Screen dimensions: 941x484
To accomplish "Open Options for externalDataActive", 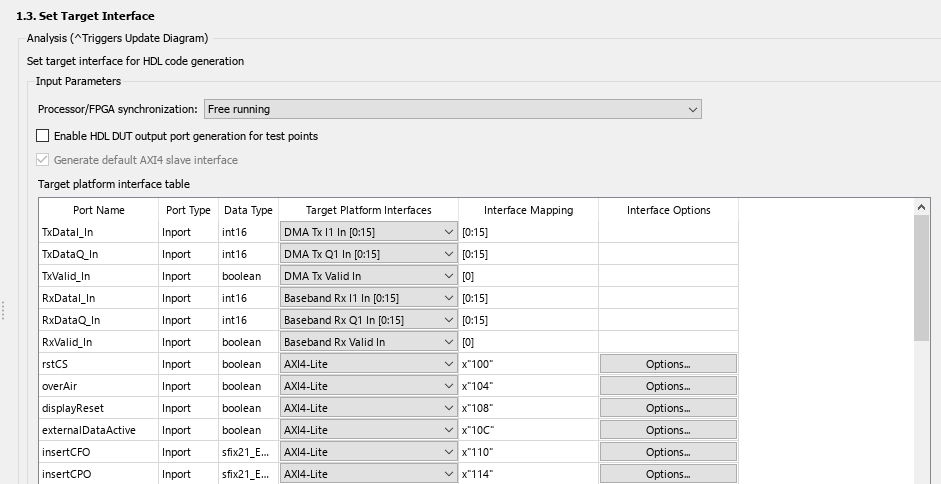I will click(x=668, y=430).
